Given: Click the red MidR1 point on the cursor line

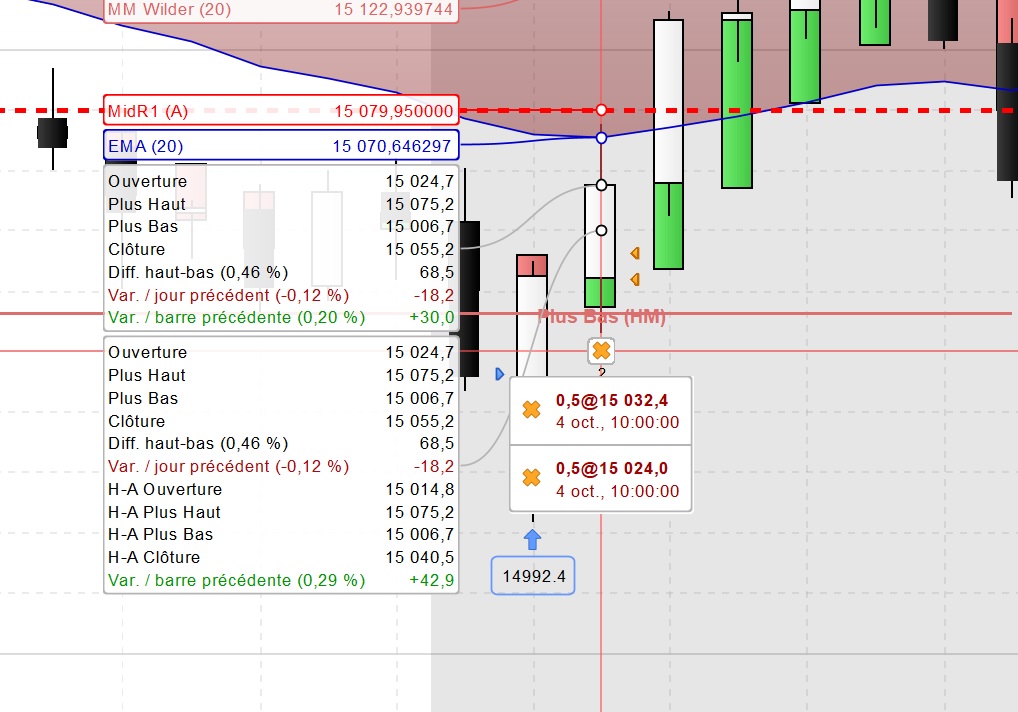Looking at the screenshot, I should point(601,110).
